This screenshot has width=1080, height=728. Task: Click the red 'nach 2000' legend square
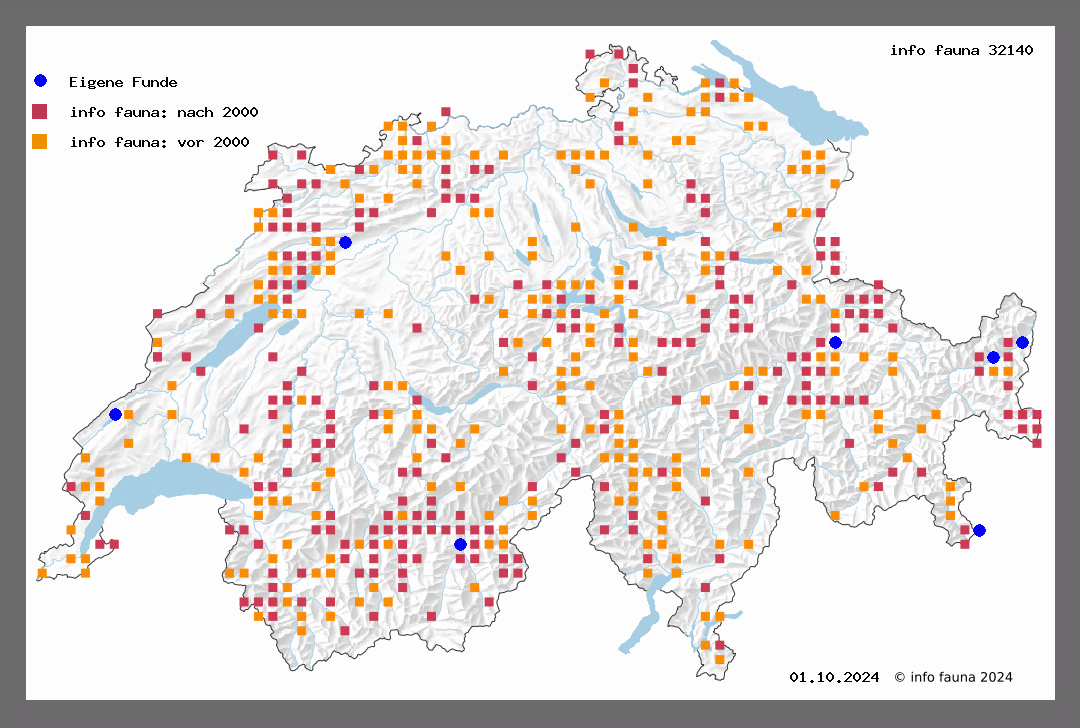coord(40,111)
